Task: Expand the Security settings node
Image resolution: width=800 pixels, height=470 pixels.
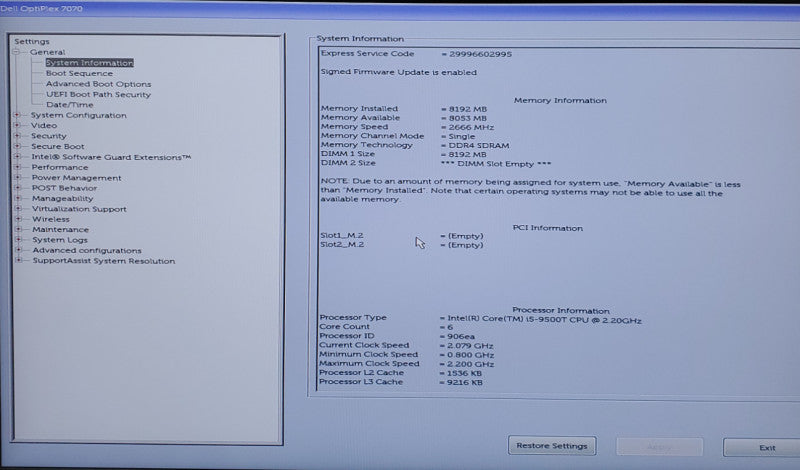Action: pos(17,136)
